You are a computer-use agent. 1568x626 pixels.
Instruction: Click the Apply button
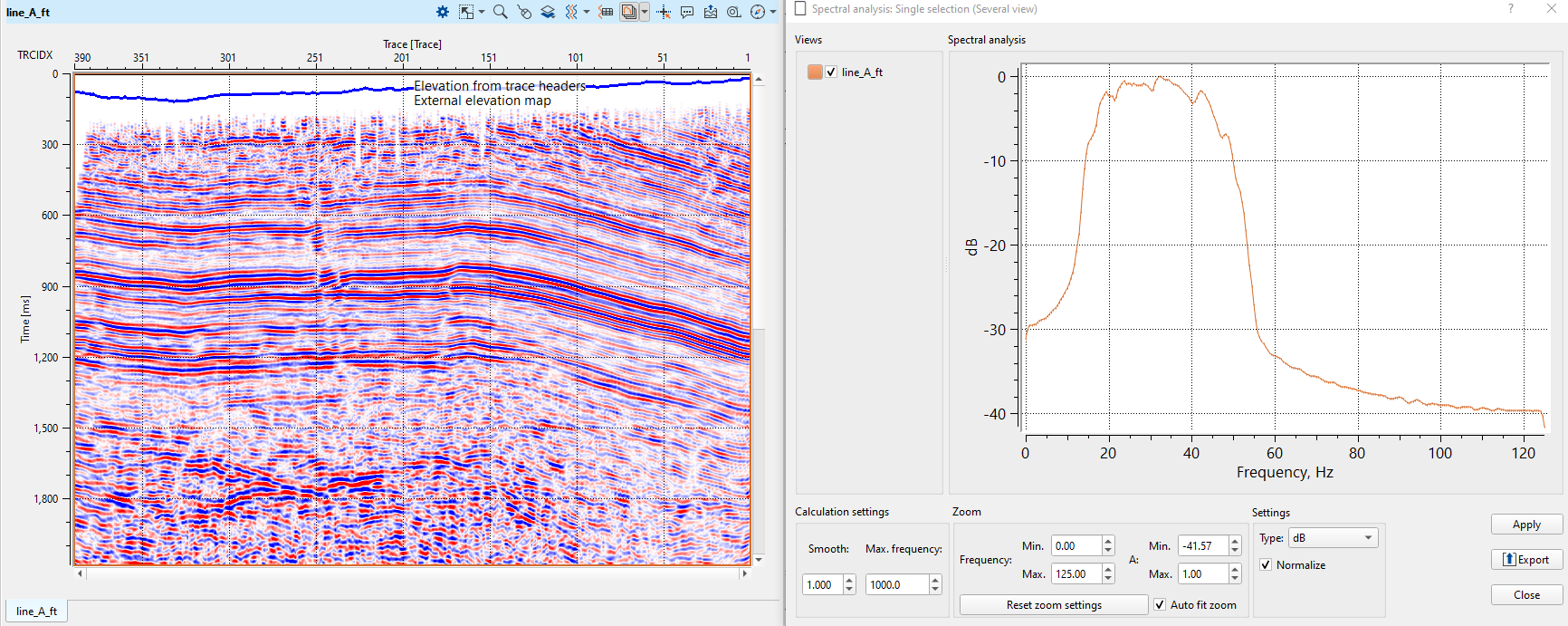(x=1526, y=525)
